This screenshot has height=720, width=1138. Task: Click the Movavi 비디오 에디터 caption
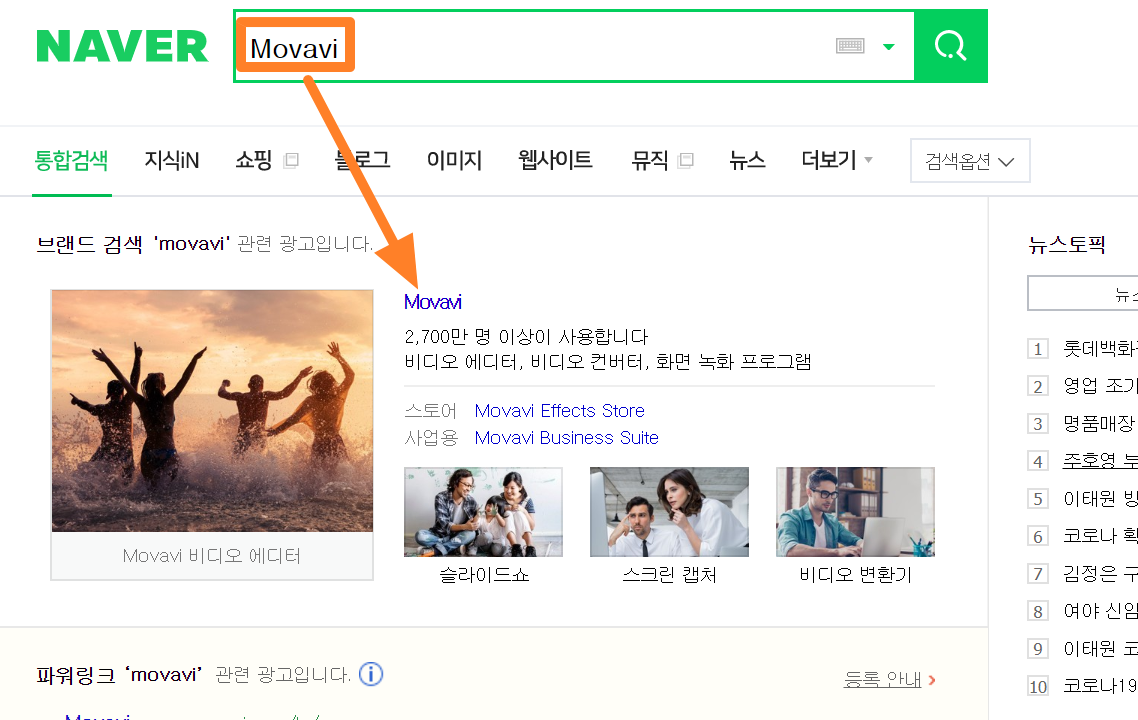tap(212, 556)
